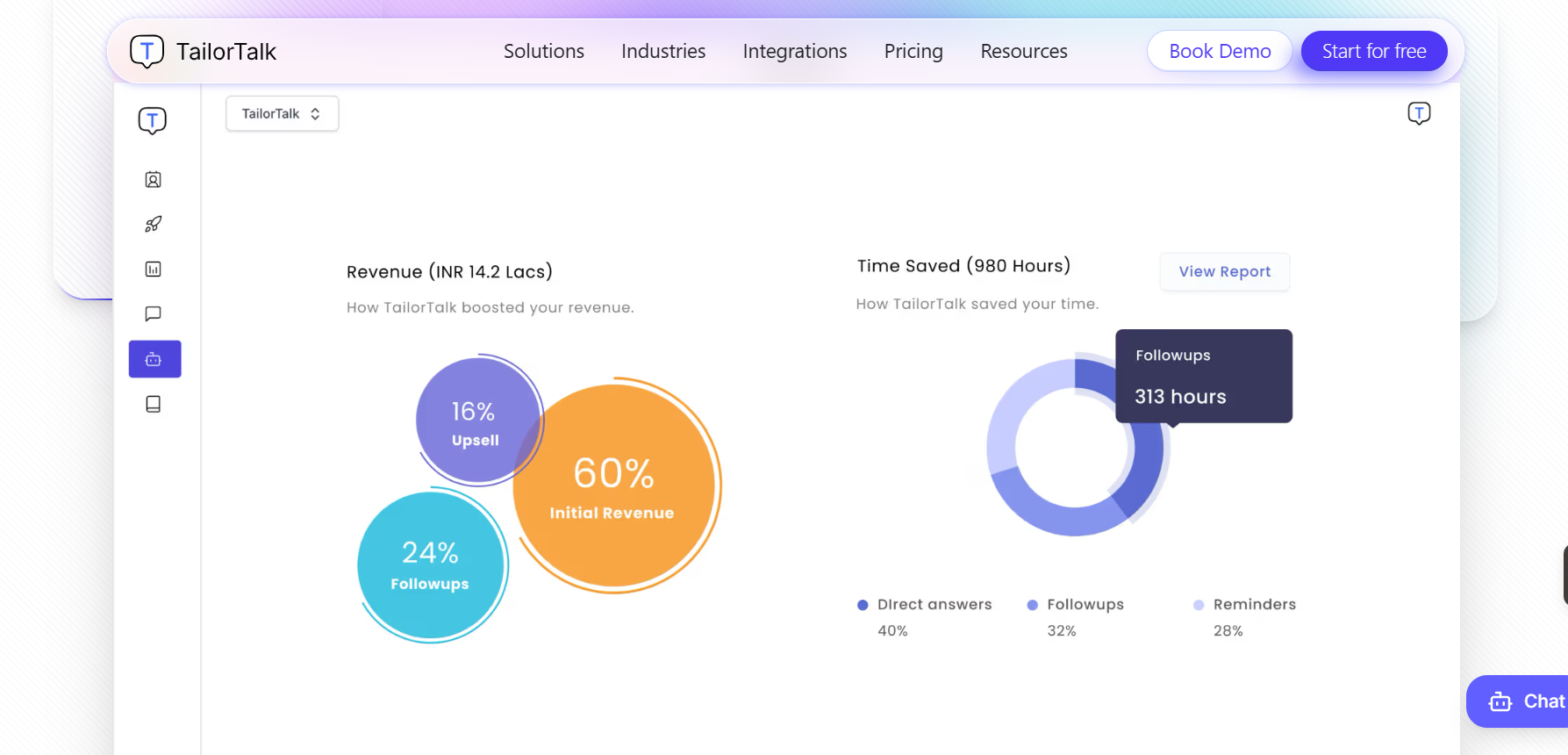
Task: Go to the Pricing page
Action: click(x=913, y=52)
